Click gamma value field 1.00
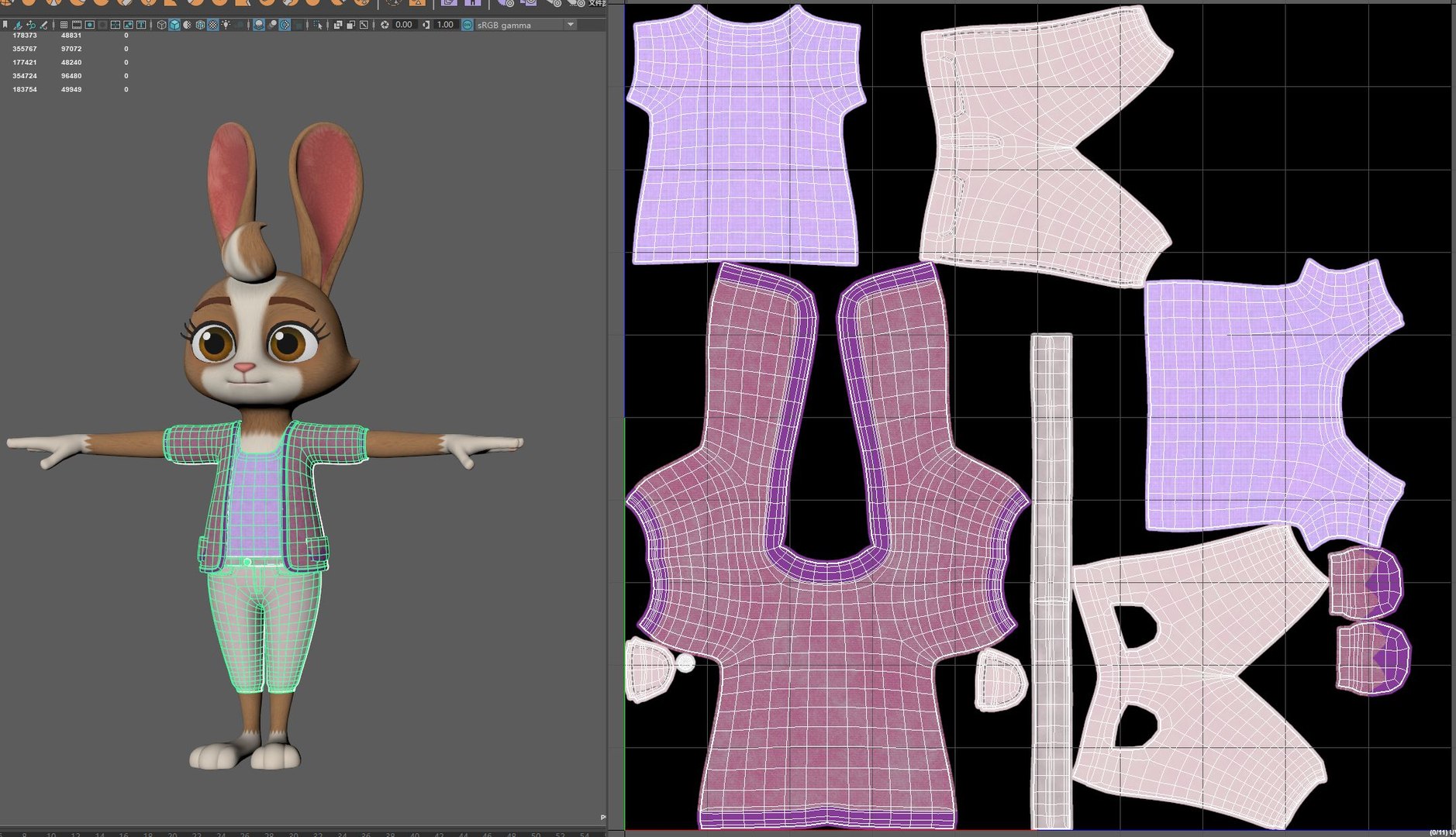The image size is (1456, 837). tap(445, 25)
